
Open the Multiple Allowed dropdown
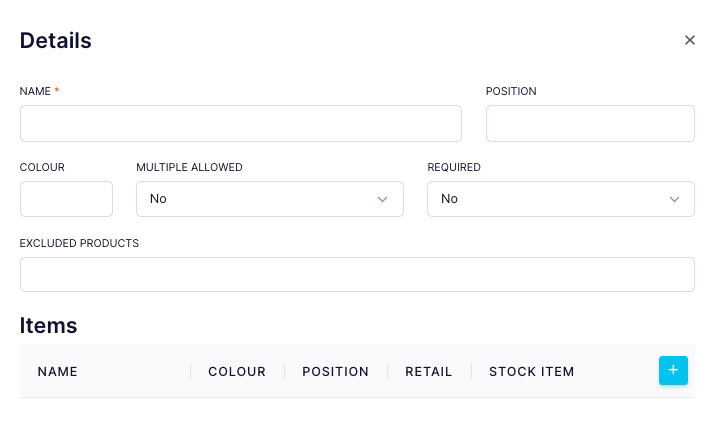click(269, 199)
